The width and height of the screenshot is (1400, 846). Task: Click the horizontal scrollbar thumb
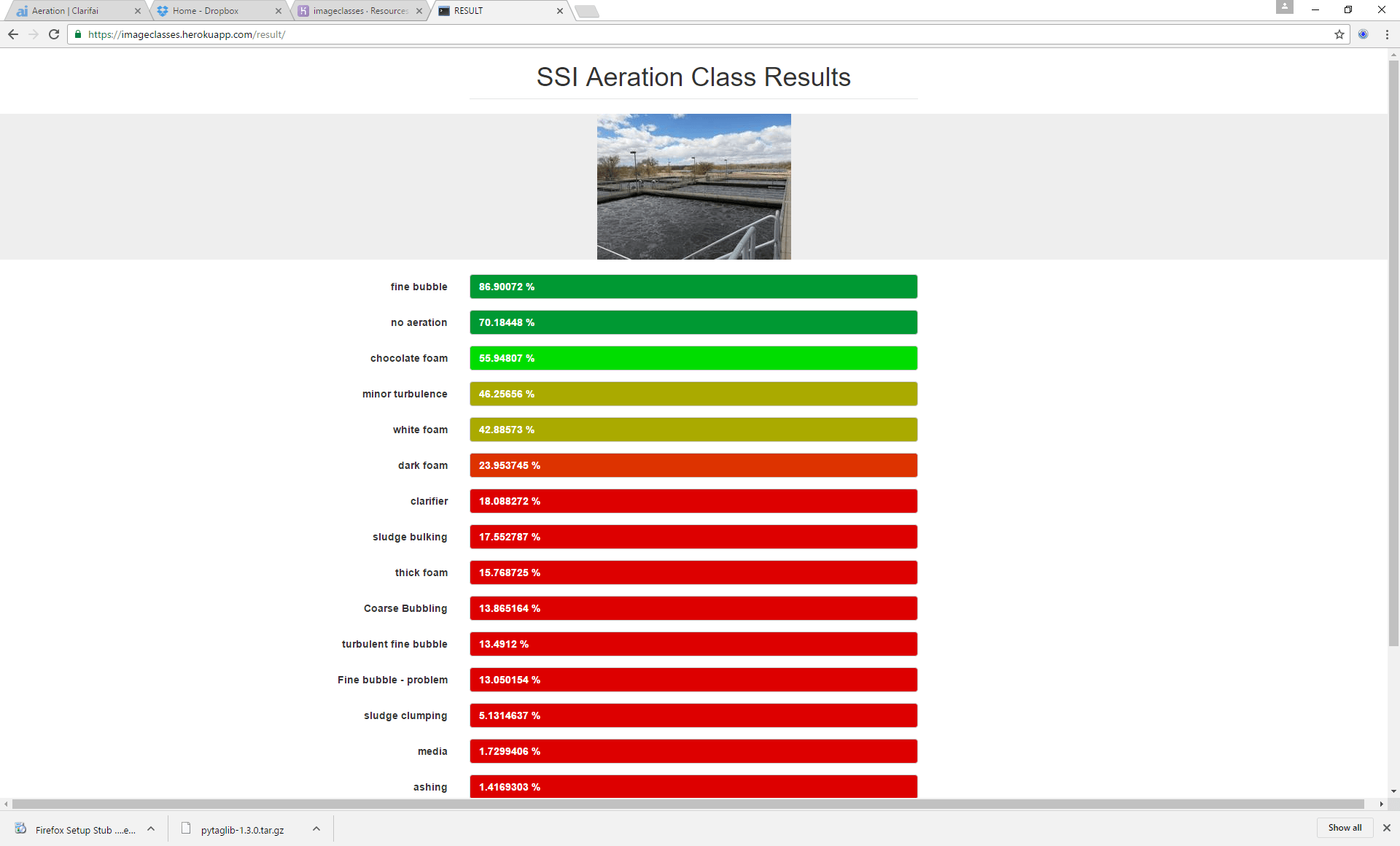click(x=688, y=804)
